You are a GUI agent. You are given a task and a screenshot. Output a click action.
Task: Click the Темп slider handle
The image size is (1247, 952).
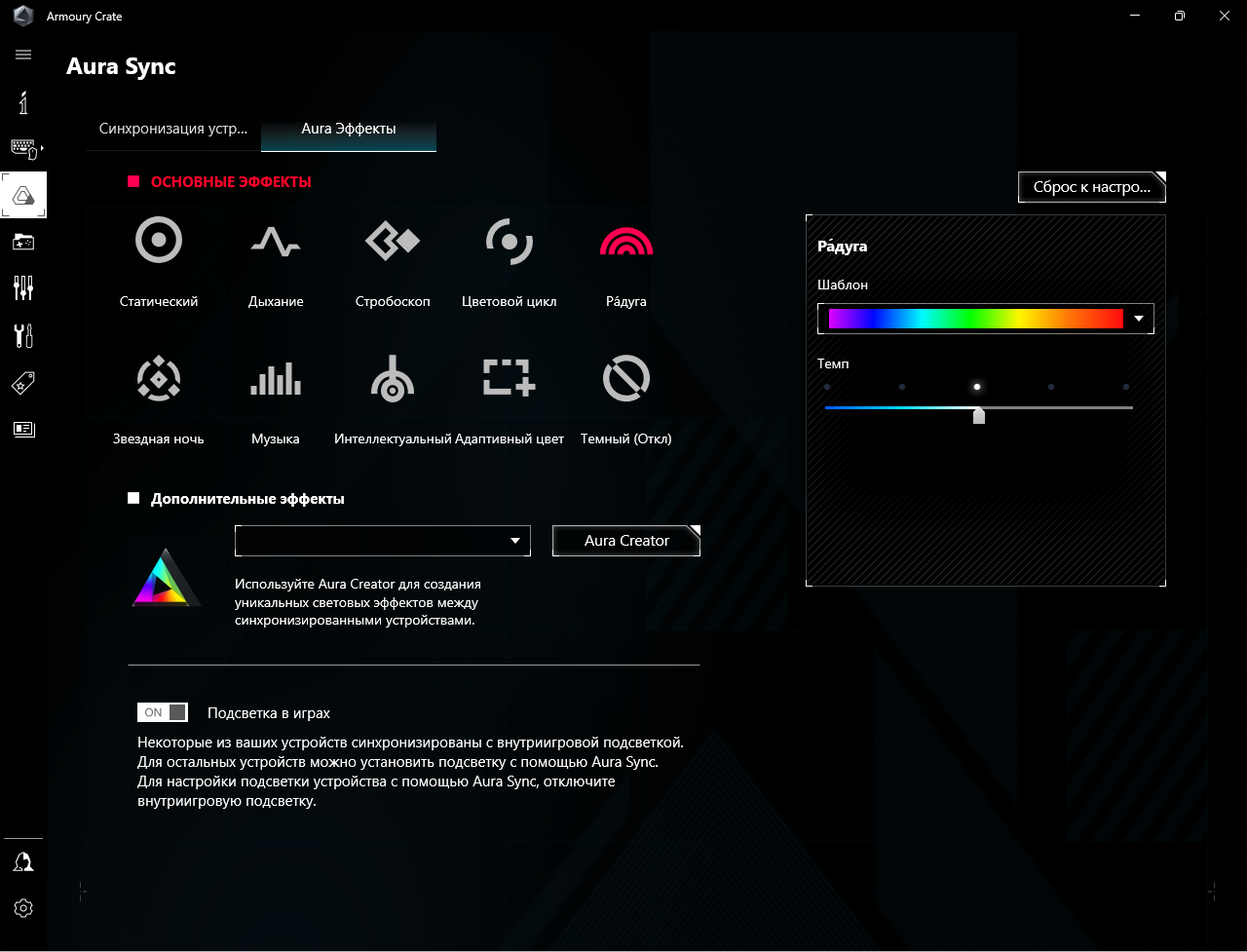coord(979,416)
